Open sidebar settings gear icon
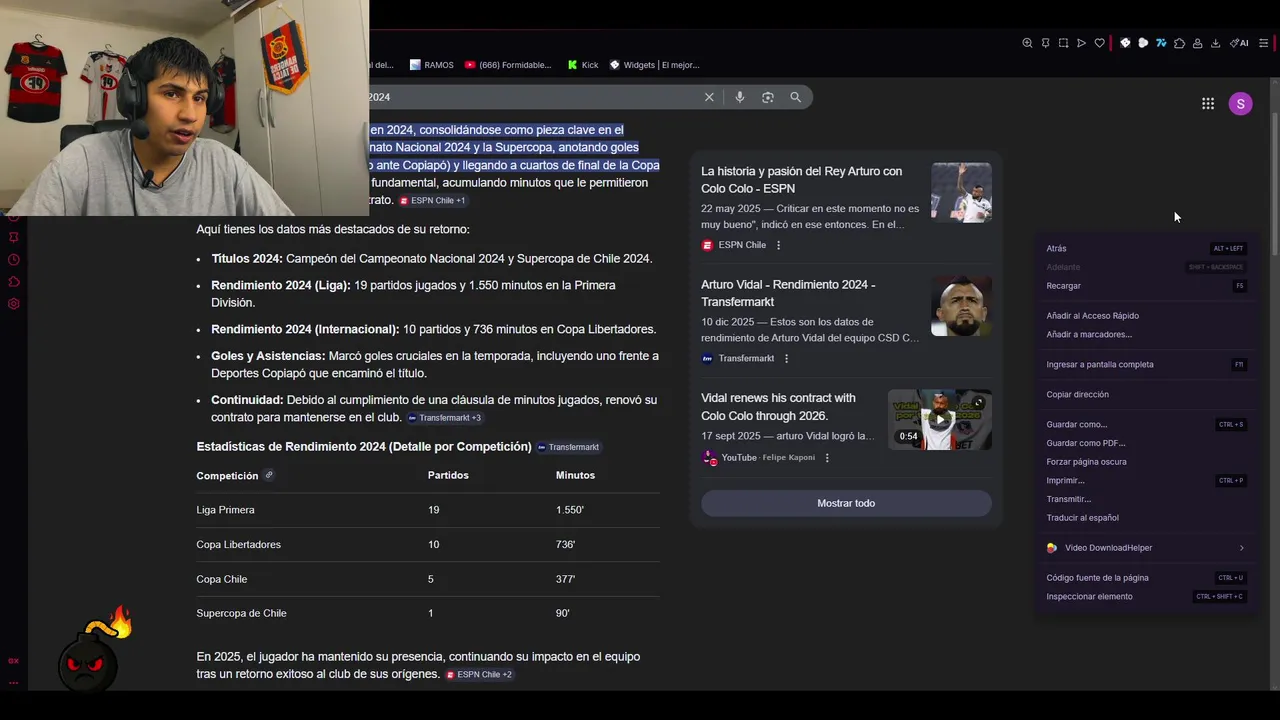Viewport: 1280px width, 720px height. coord(14,304)
